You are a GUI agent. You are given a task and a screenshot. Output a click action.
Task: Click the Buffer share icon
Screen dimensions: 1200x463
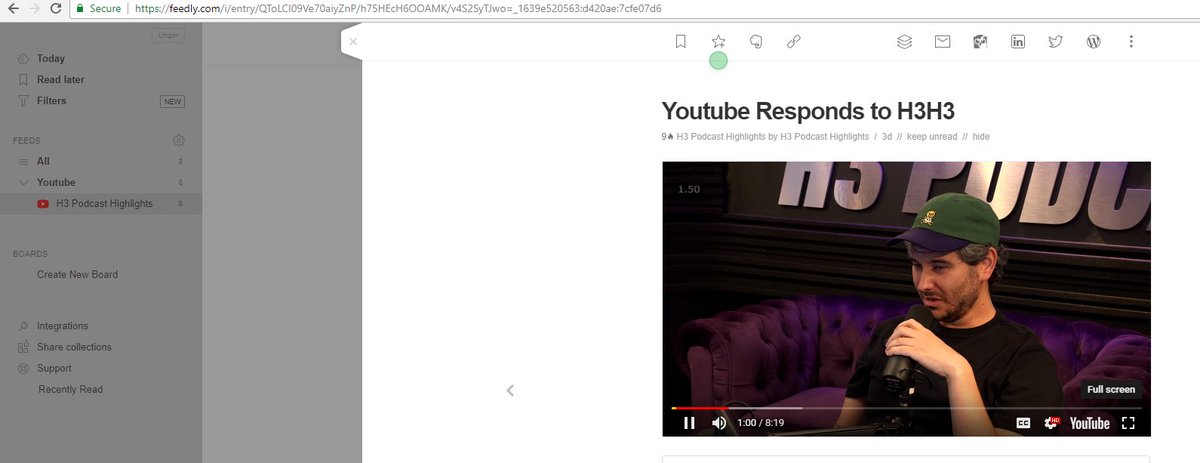904,42
